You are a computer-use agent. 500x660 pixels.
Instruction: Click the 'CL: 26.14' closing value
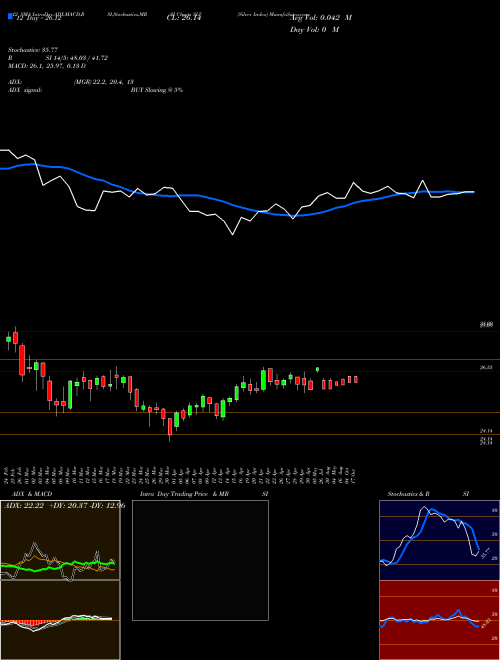[184, 18]
